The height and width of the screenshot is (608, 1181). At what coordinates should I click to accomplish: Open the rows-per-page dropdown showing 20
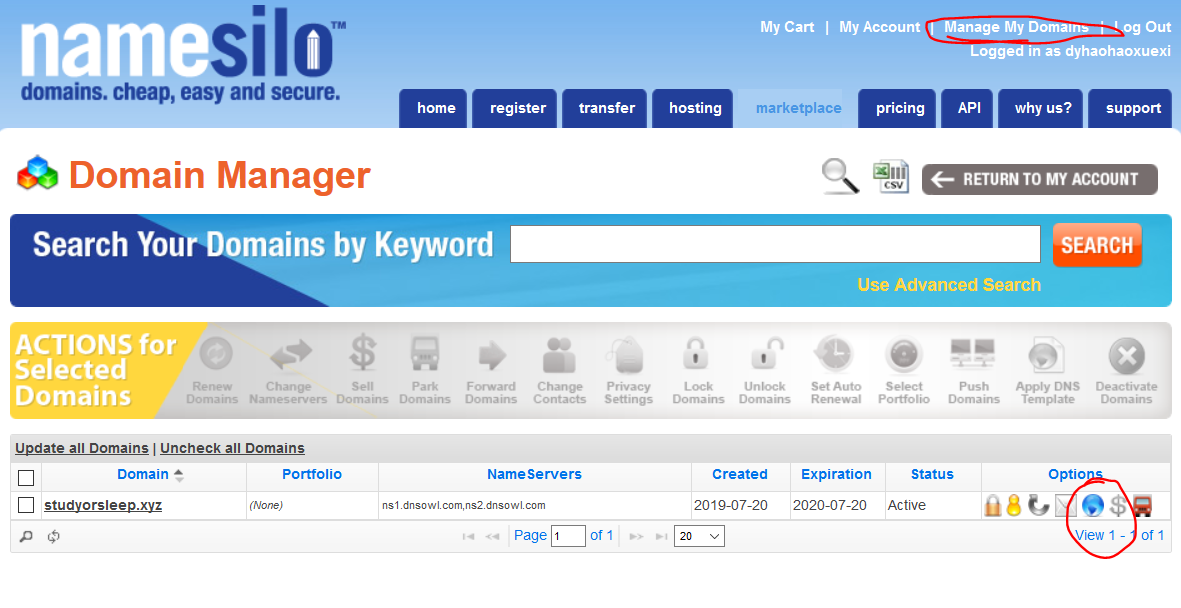[x=700, y=536]
